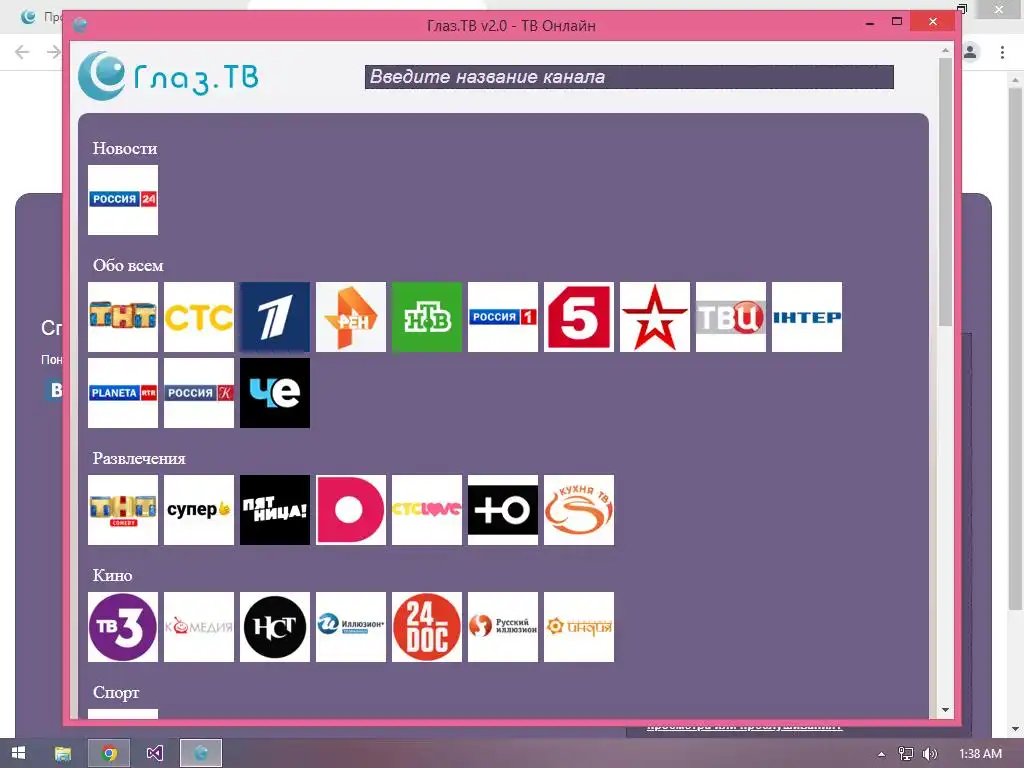Select the ТВ3 channel tile
This screenshot has height=768, width=1024.
coord(123,627)
